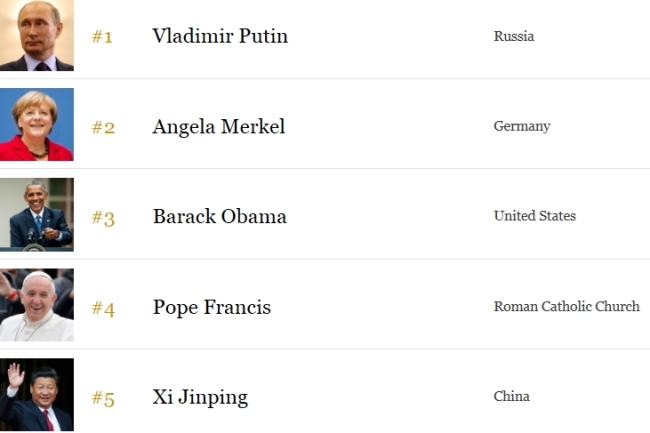The height and width of the screenshot is (433, 650).
Task: Select the thumbnail of the man at the podium
Action: (37, 215)
